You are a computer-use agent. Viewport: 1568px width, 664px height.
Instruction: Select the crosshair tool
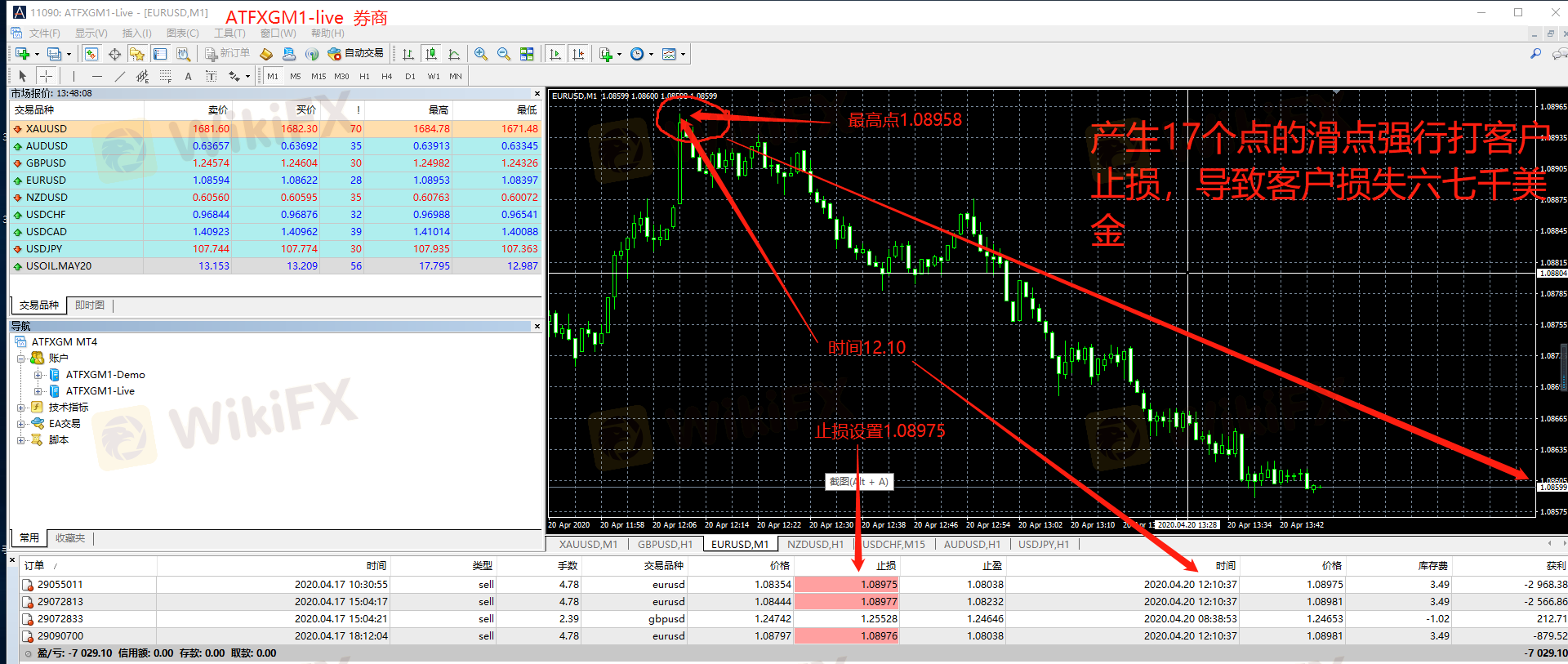click(x=47, y=76)
